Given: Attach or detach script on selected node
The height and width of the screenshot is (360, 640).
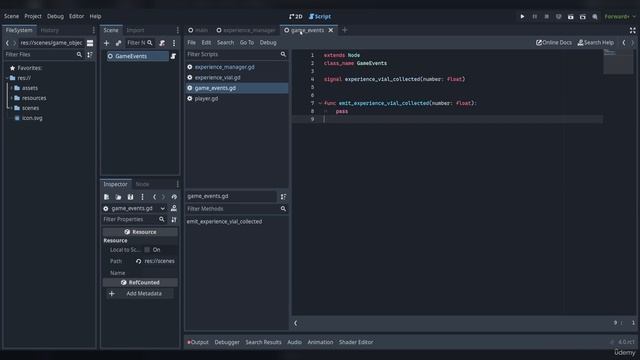Looking at the screenshot, I should (162, 43).
